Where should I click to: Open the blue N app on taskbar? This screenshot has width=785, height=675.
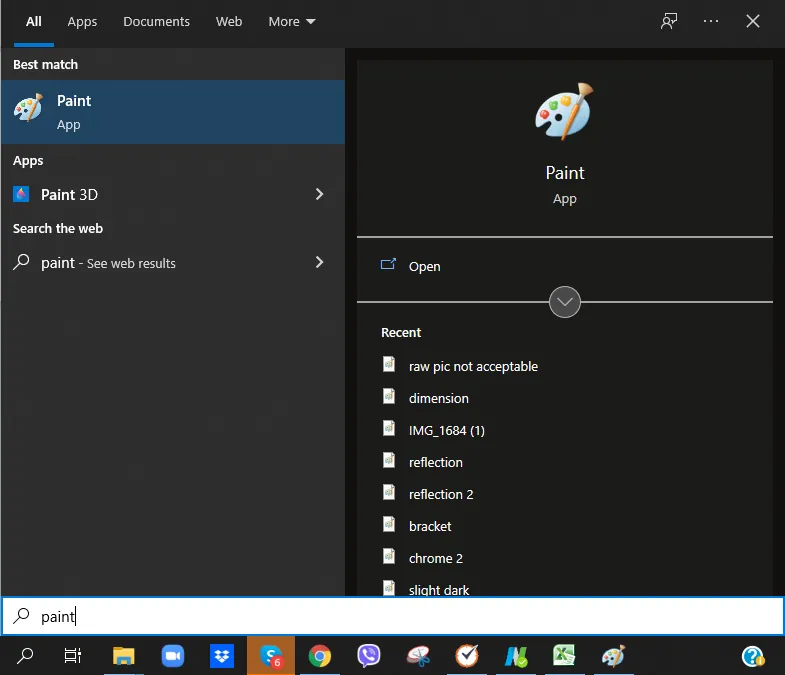tap(516, 656)
